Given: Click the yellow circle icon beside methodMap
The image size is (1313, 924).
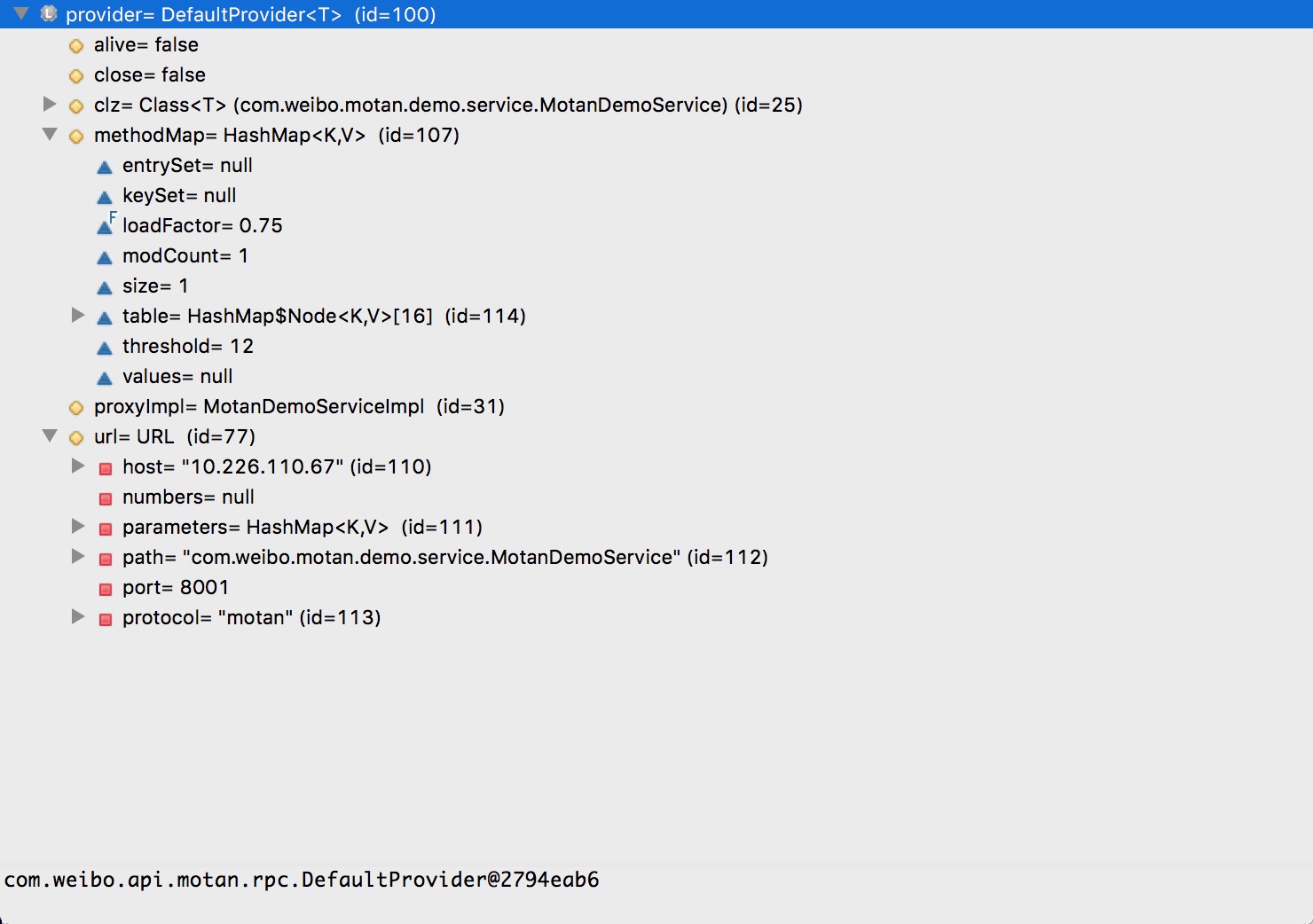Looking at the screenshot, I should 76,137.
